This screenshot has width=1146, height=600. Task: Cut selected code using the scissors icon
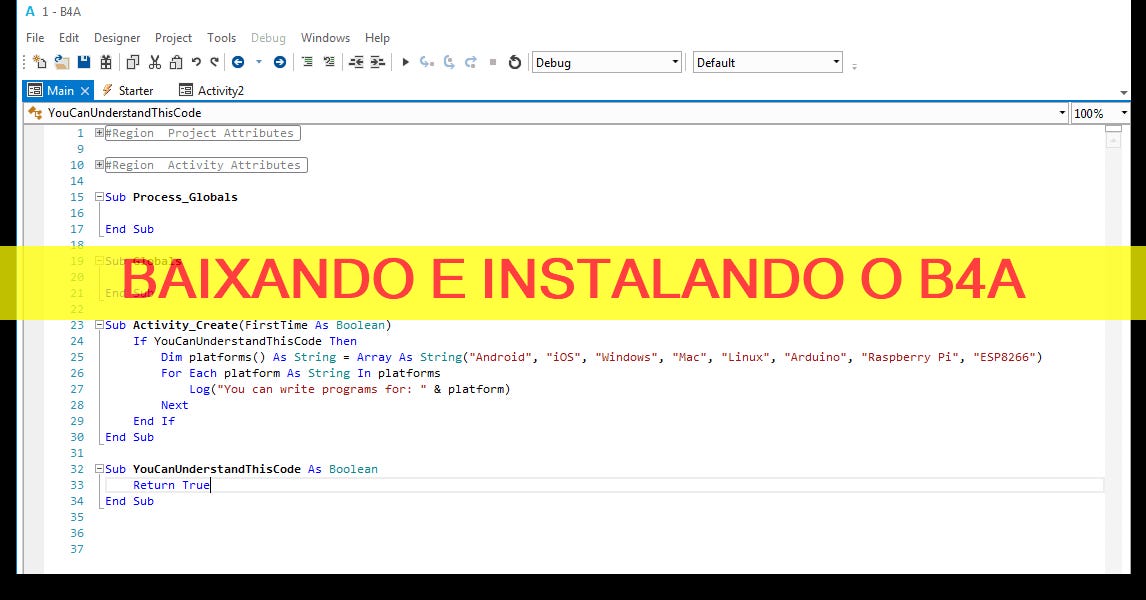click(x=153, y=62)
